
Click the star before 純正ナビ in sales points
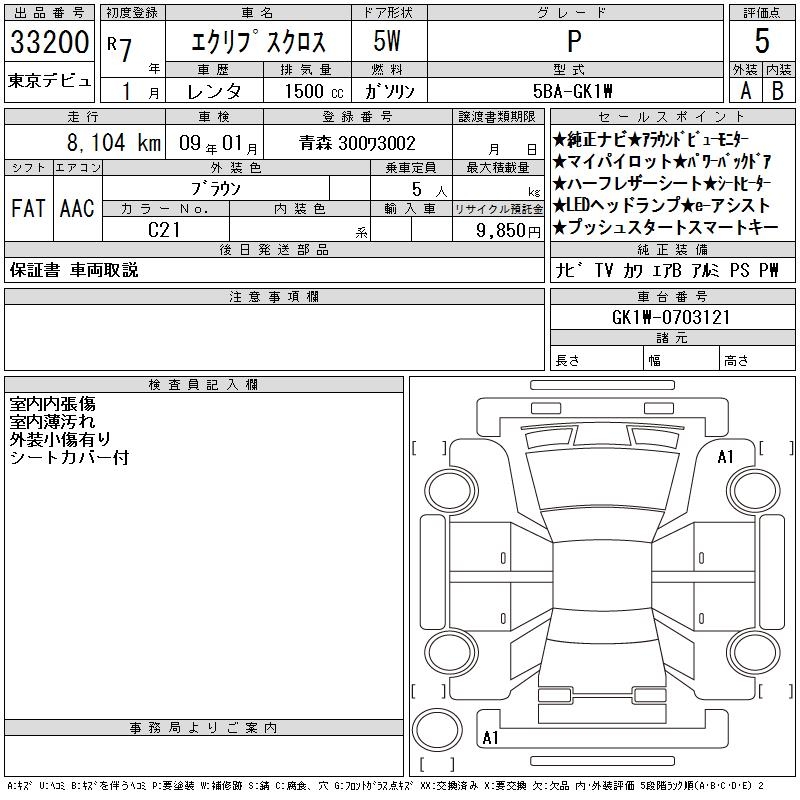coord(561,140)
